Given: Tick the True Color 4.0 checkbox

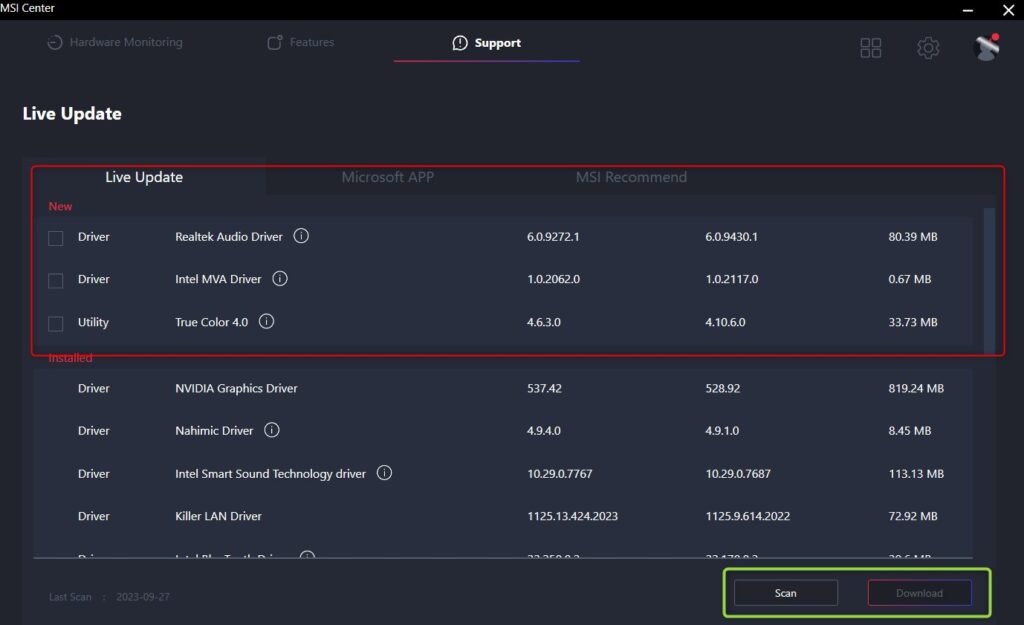Looking at the screenshot, I should click(56, 323).
